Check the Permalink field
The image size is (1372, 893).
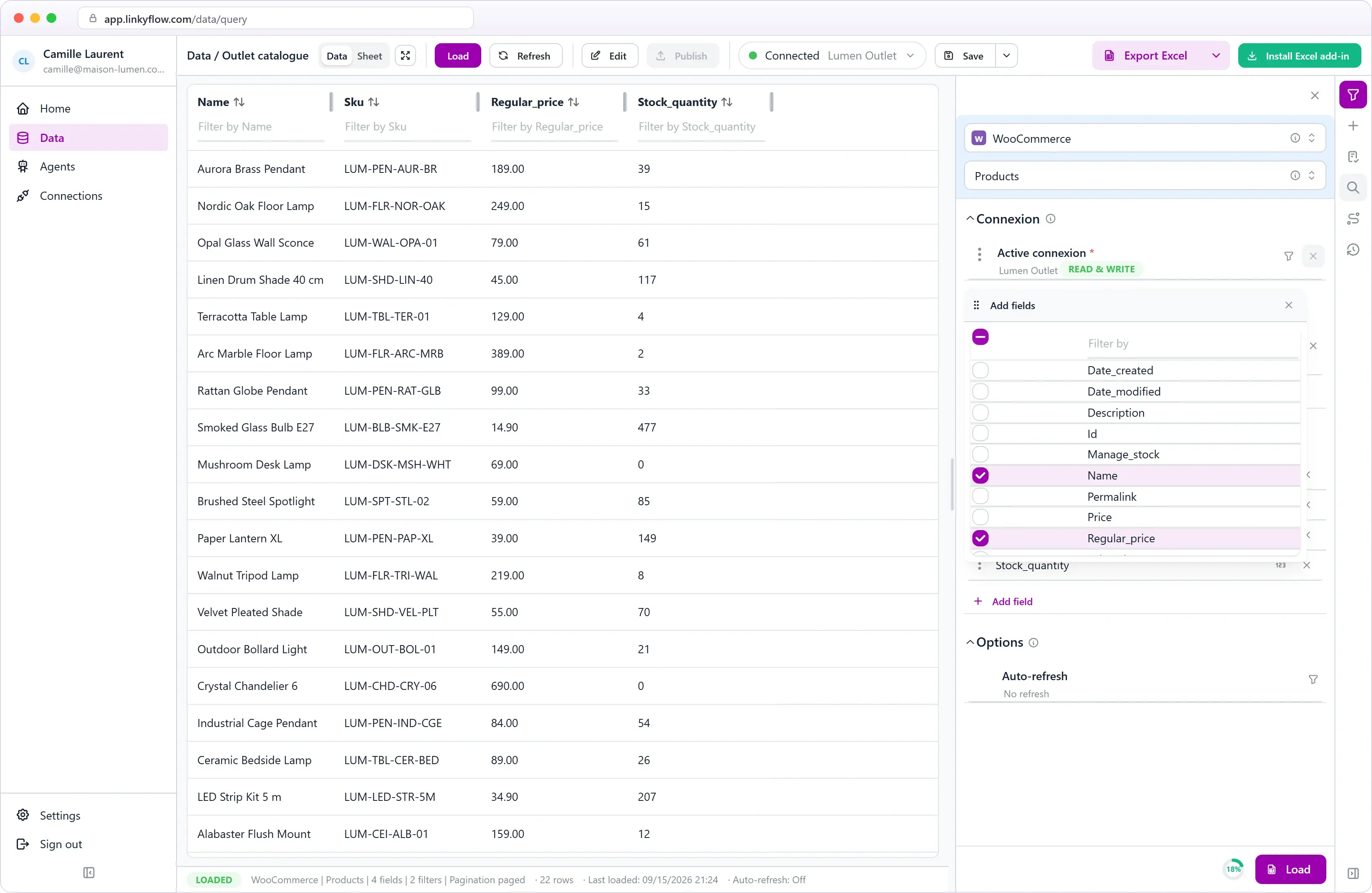(x=980, y=496)
